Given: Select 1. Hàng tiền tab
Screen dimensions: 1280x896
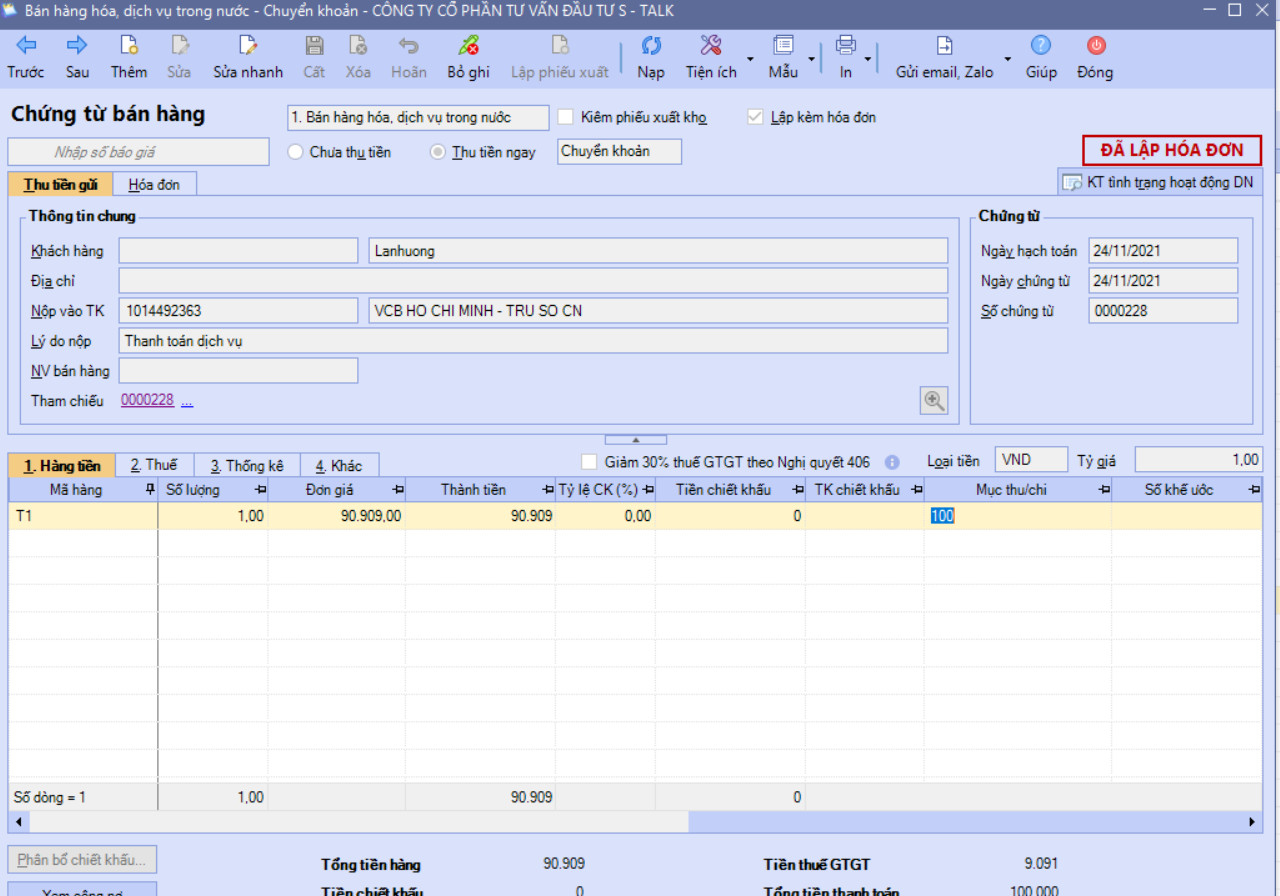Looking at the screenshot, I should pyautogui.click(x=62, y=466).
